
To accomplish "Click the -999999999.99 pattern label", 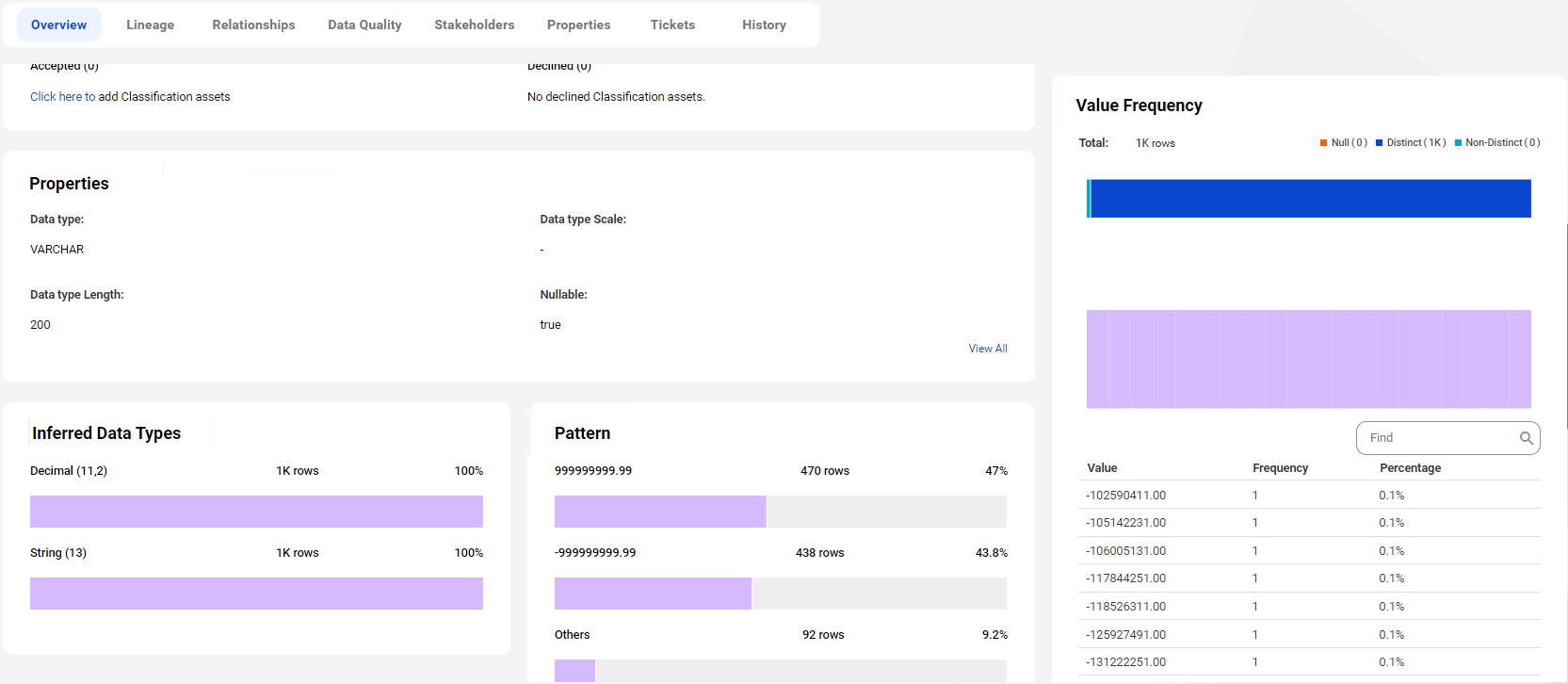I will [595, 553].
